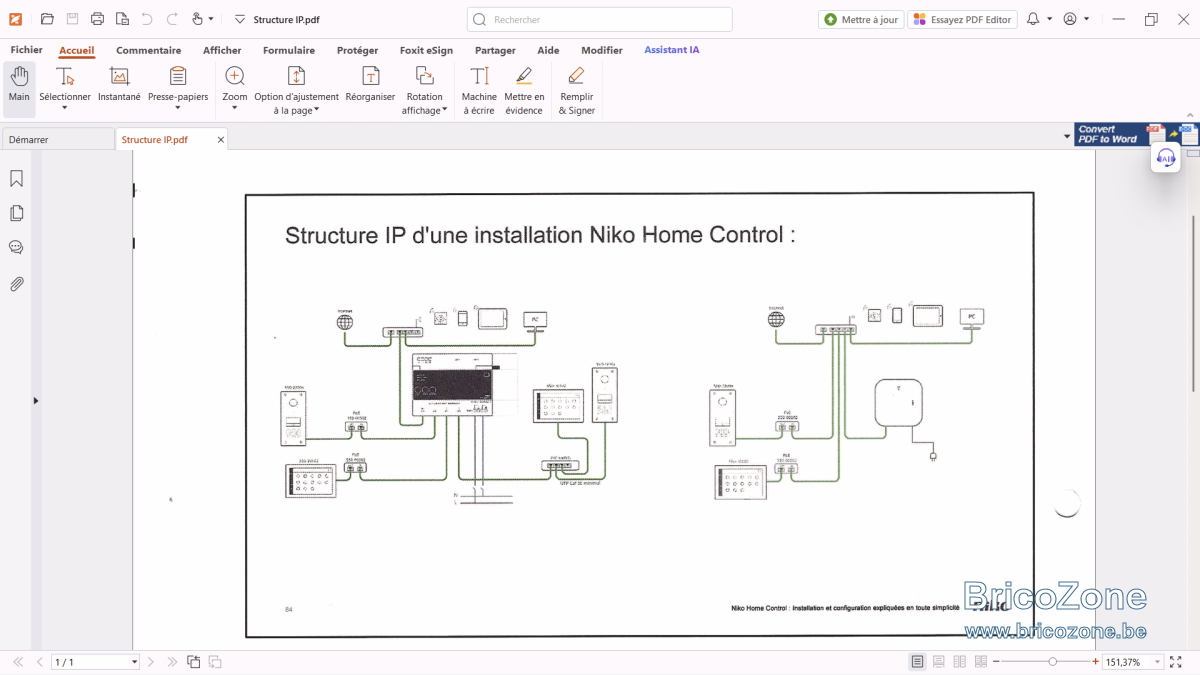Expand the quick access toolbar customize arrow
1200x675 pixels.
pyautogui.click(x=239, y=19)
